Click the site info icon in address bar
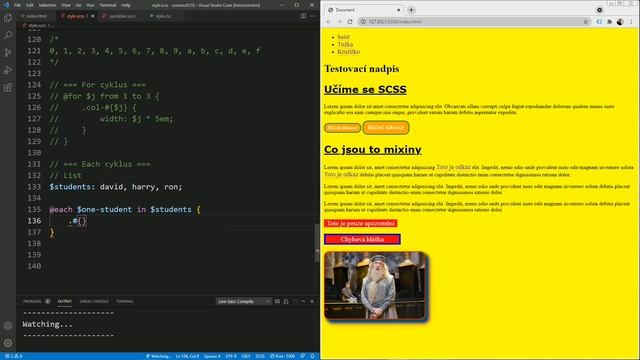Image resolution: width=640 pixels, height=360 pixels. (363, 22)
